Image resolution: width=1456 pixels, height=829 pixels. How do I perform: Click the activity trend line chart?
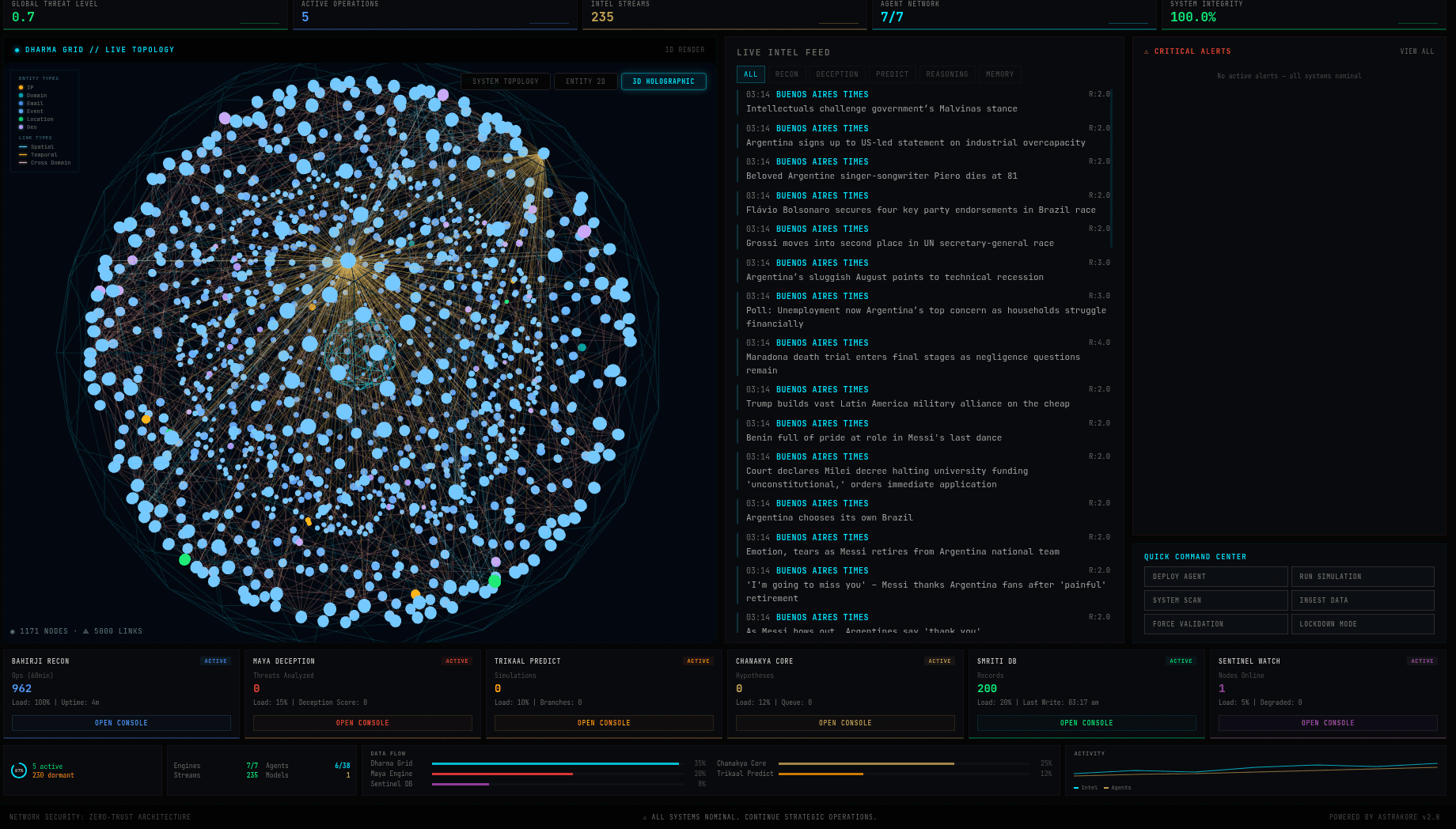click(x=1255, y=769)
